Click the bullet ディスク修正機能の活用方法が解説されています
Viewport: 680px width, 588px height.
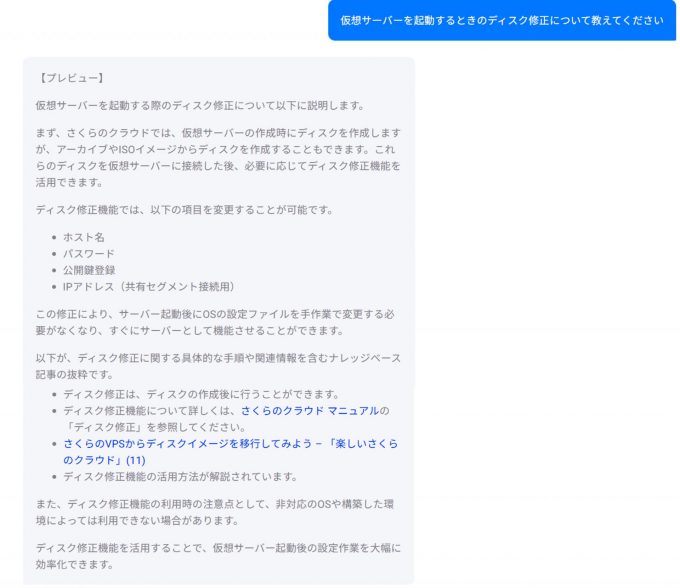[180, 477]
